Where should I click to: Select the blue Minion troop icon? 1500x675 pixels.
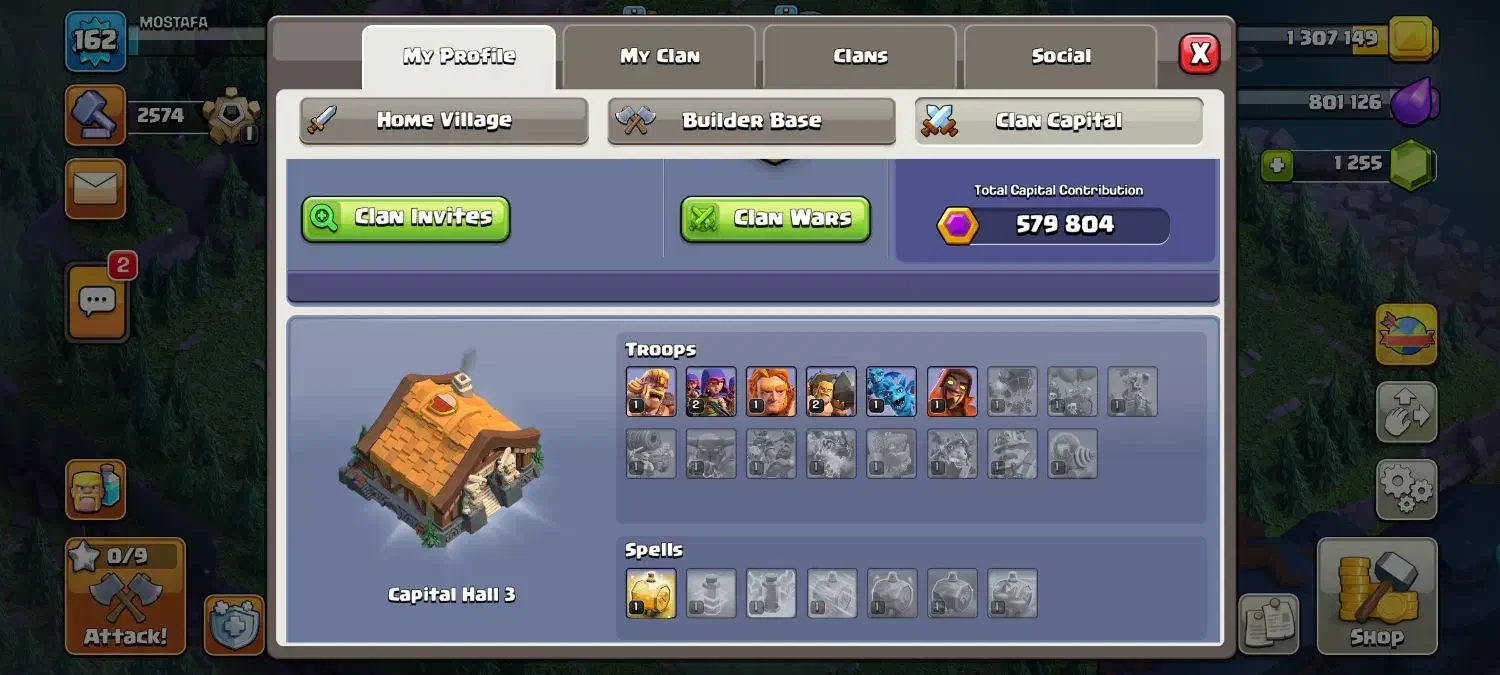click(891, 391)
